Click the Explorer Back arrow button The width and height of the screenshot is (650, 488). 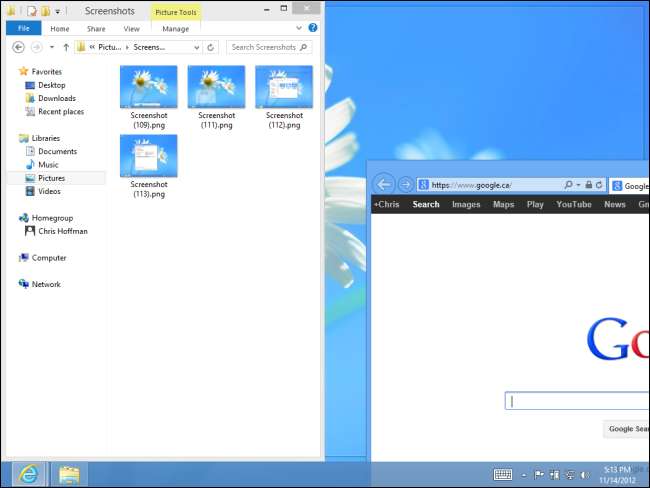tap(18, 47)
